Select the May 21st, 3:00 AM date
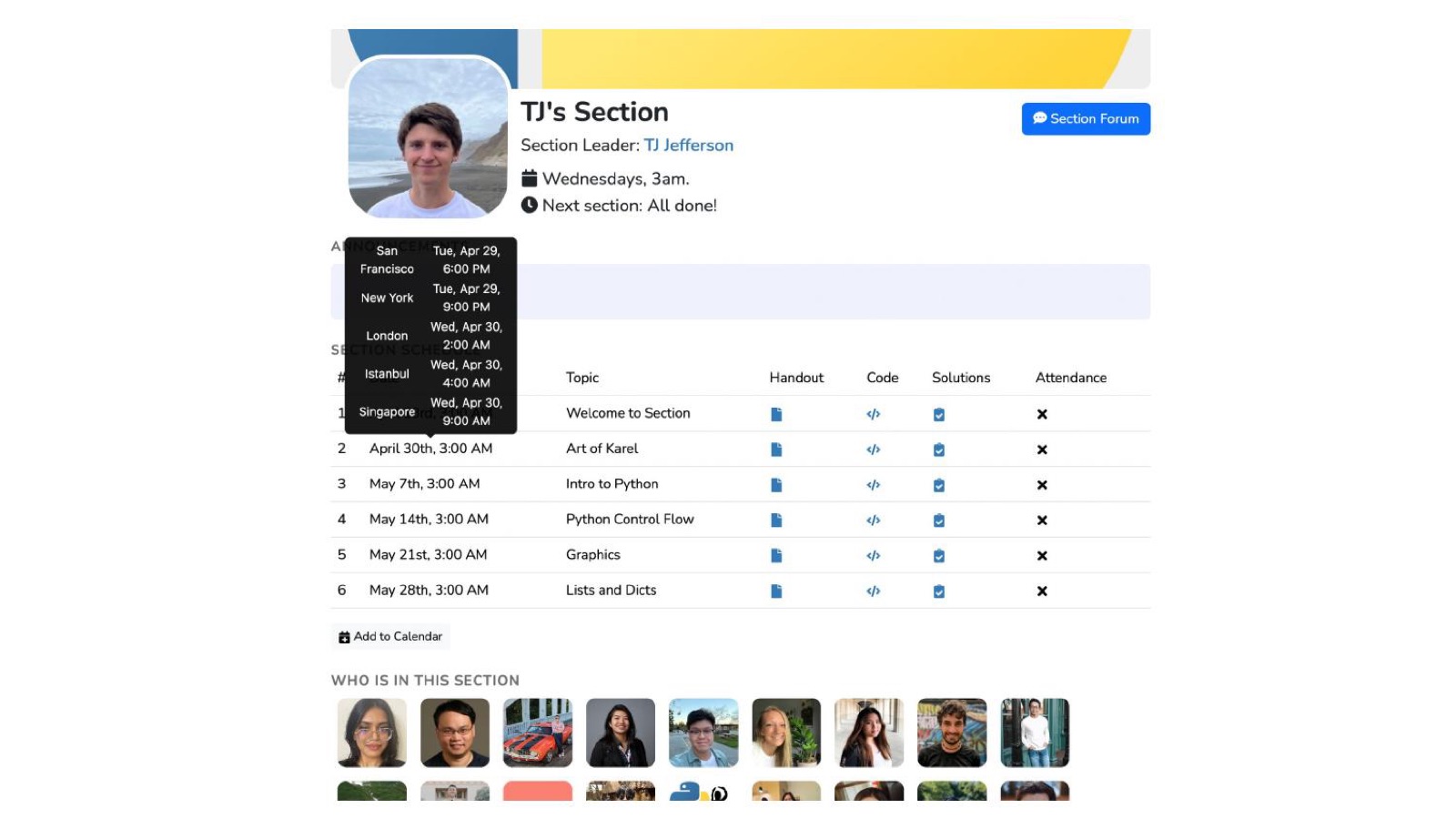Viewport: 1456px width, 819px height. (x=428, y=555)
